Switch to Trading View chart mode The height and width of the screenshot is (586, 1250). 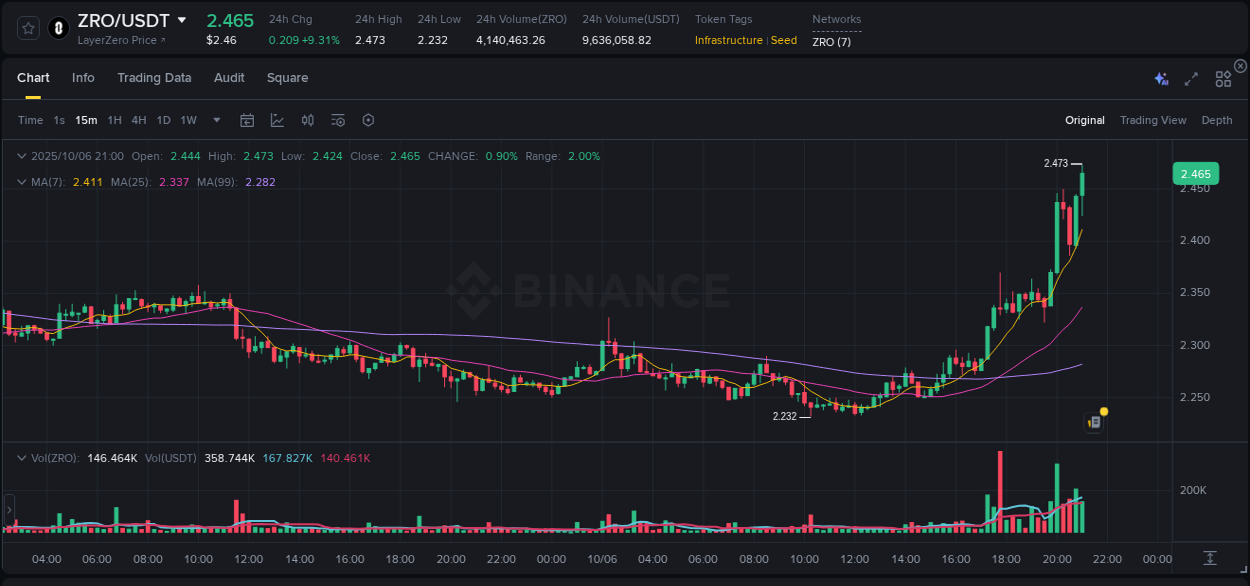point(1153,120)
